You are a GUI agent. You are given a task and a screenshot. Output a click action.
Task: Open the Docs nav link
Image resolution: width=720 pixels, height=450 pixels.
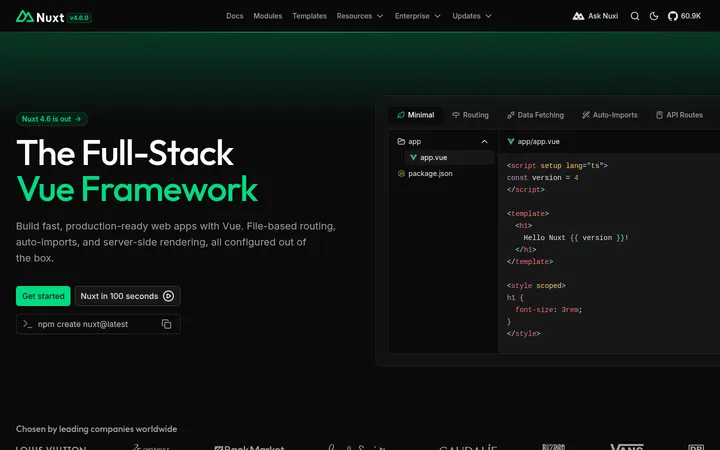pos(235,16)
